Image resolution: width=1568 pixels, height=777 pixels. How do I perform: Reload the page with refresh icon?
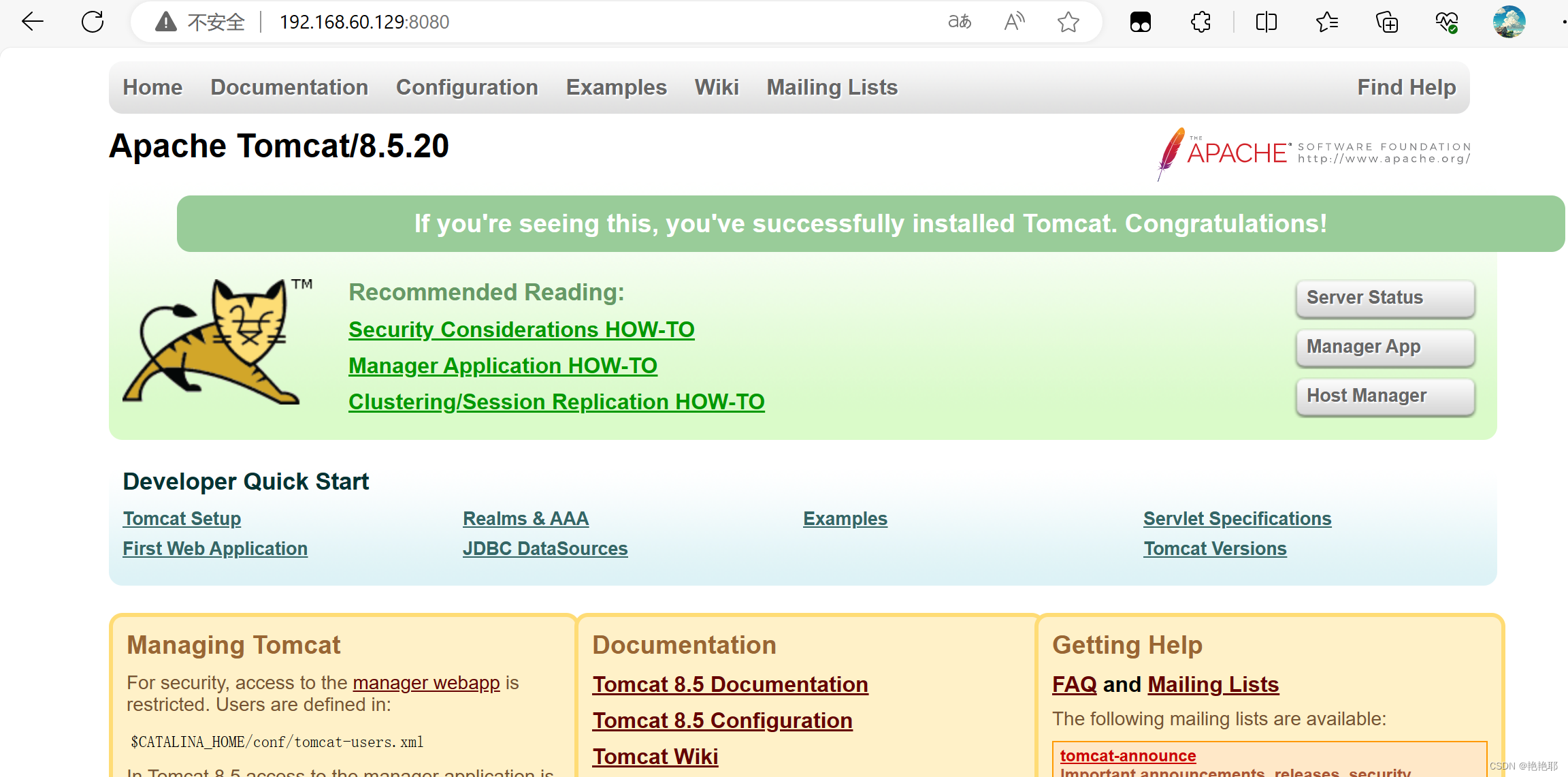pos(93,22)
